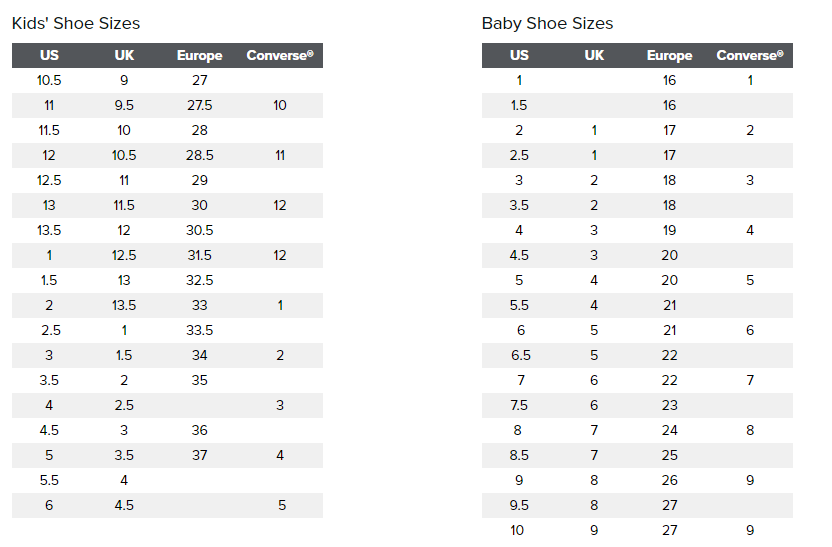
Task: Select US size 8.5 in Baby table
Action: click(x=519, y=455)
